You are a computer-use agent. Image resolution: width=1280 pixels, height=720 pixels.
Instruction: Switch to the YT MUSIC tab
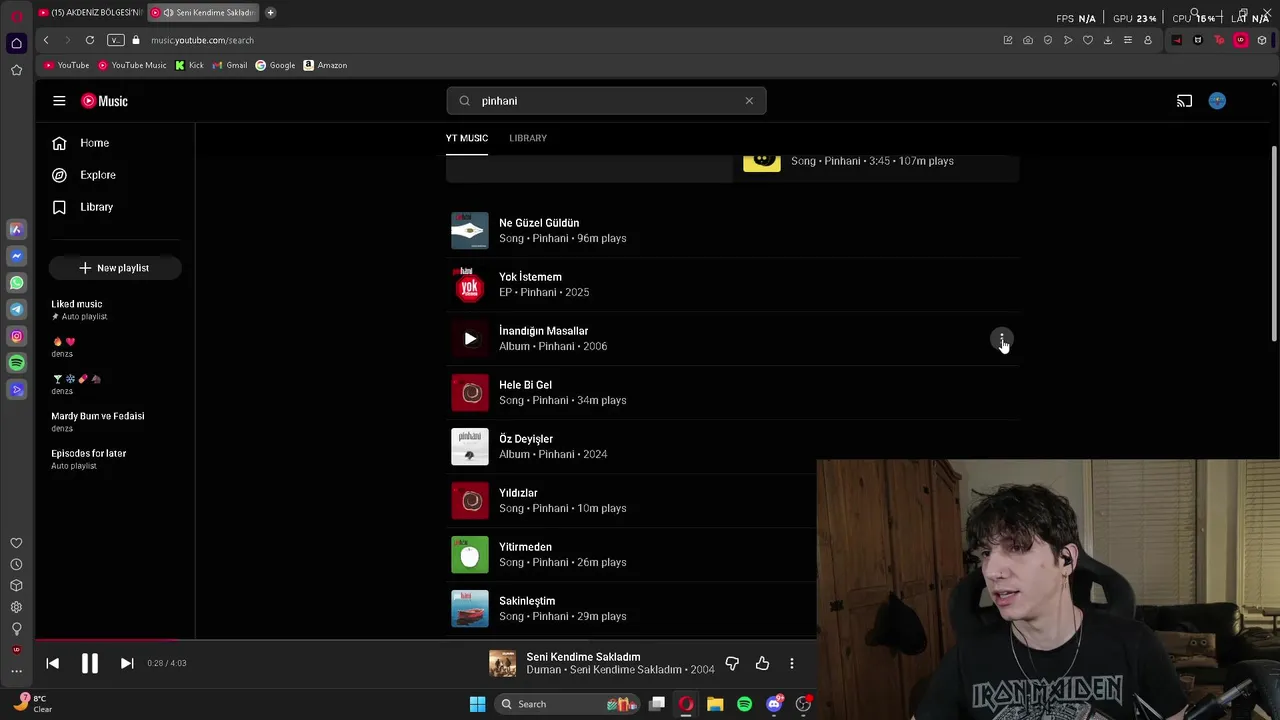pos(467,138)
